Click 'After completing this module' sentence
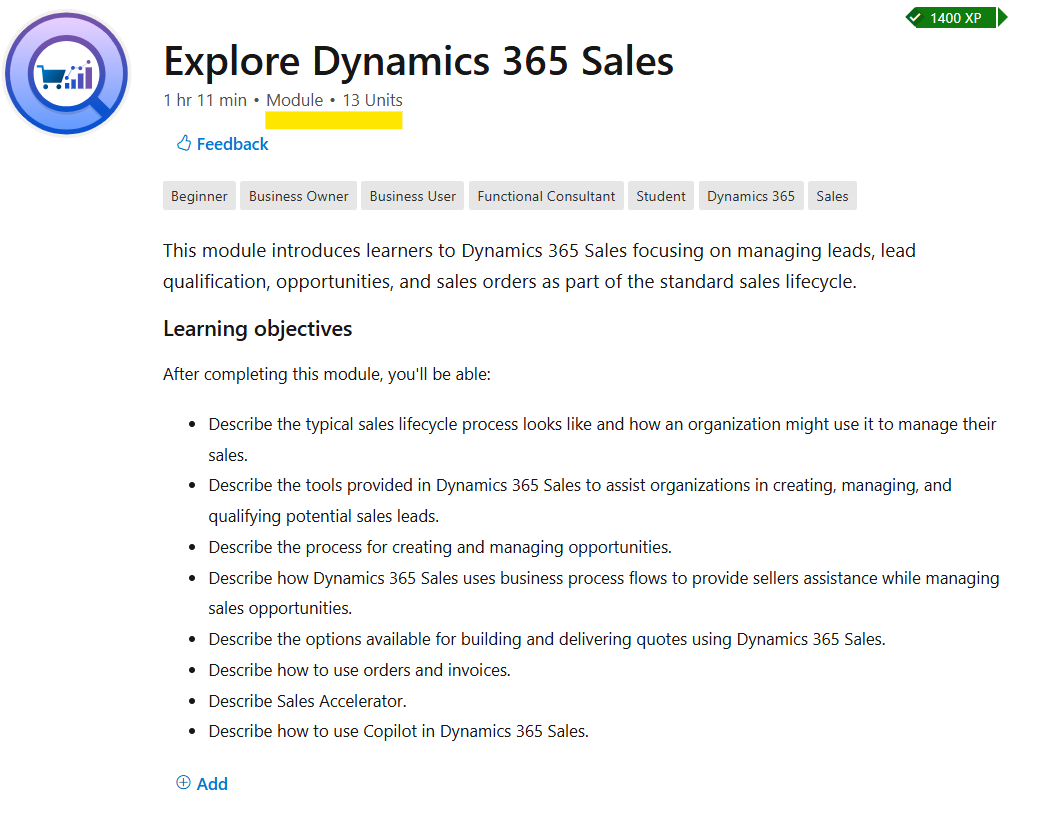1044x813 pixels. [x=327, y=374]
